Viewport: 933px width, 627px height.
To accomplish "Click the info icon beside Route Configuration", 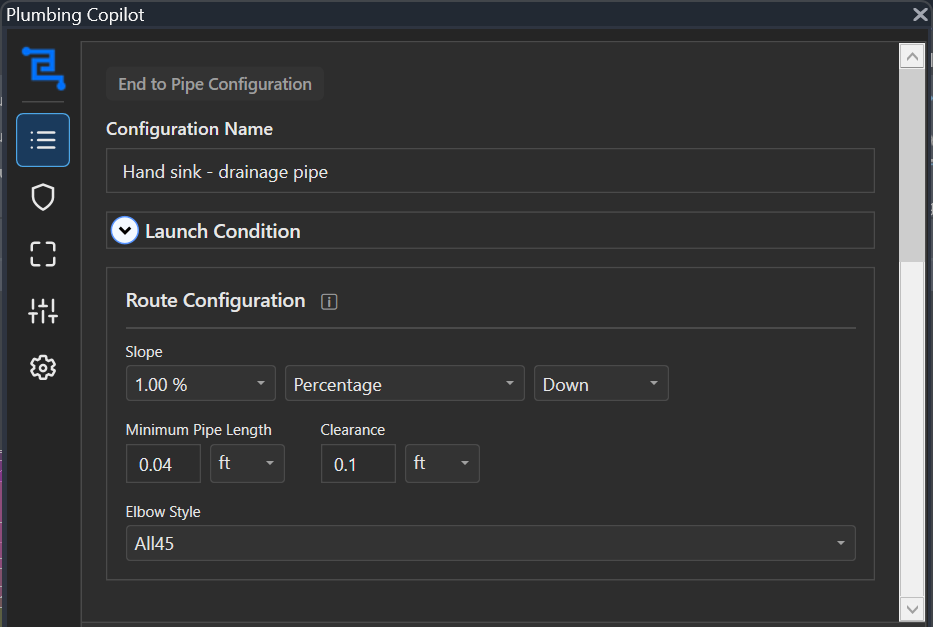I will click(329, 301).
